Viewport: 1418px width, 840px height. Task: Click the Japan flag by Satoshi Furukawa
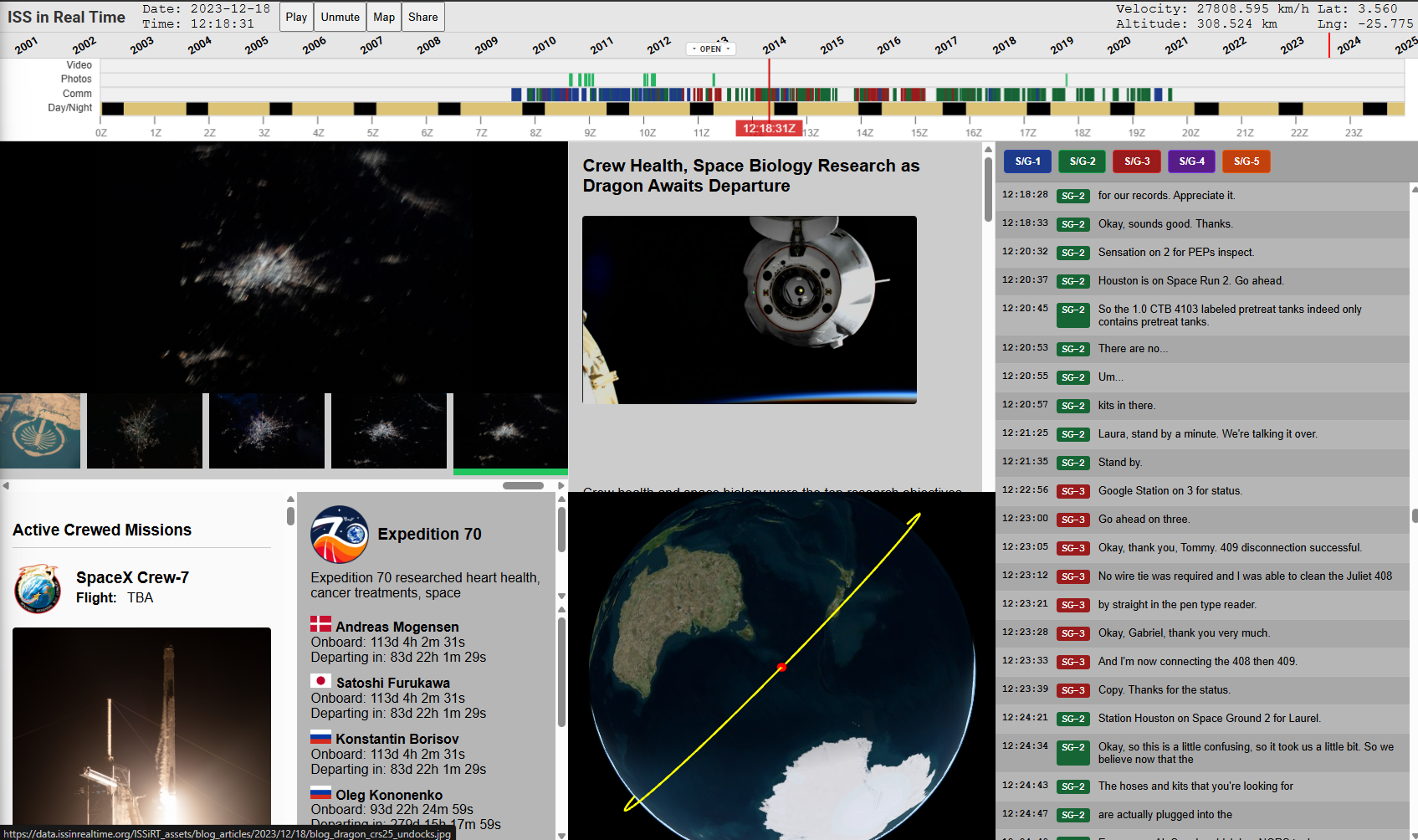pyautogui.click(x=321, y=681)
